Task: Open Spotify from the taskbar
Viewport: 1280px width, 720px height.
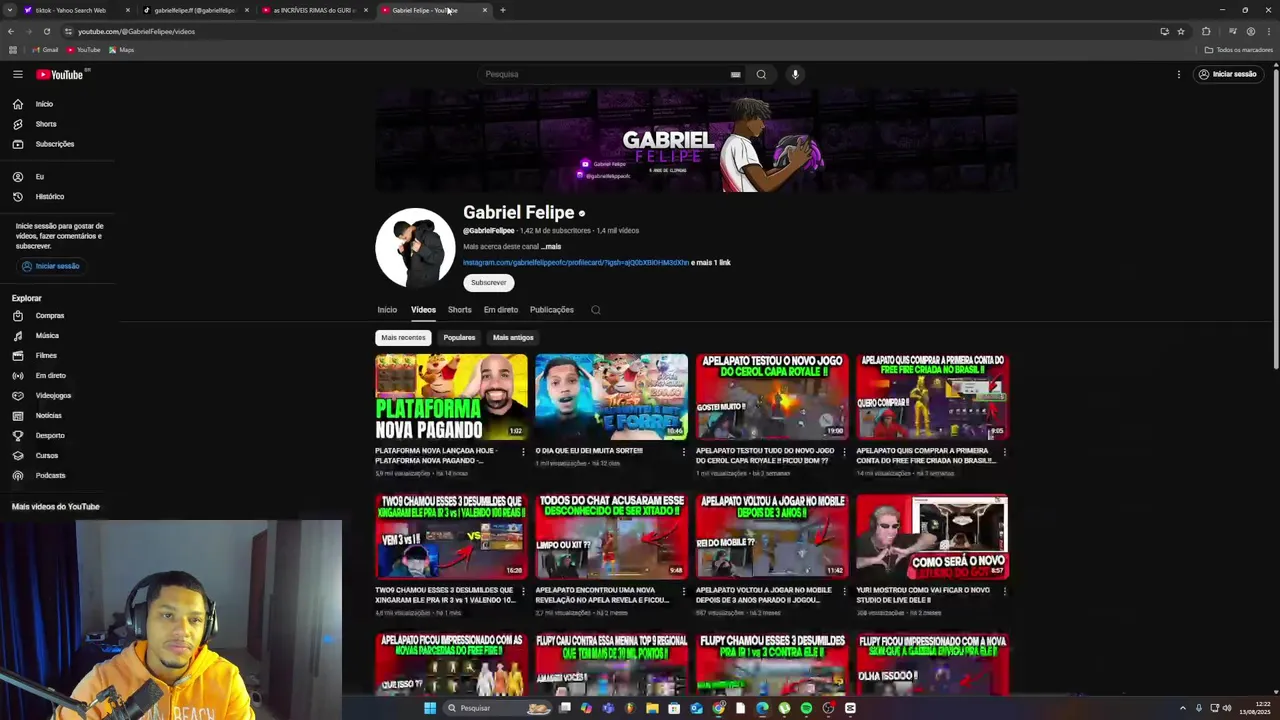Action: tap(806, 708)
